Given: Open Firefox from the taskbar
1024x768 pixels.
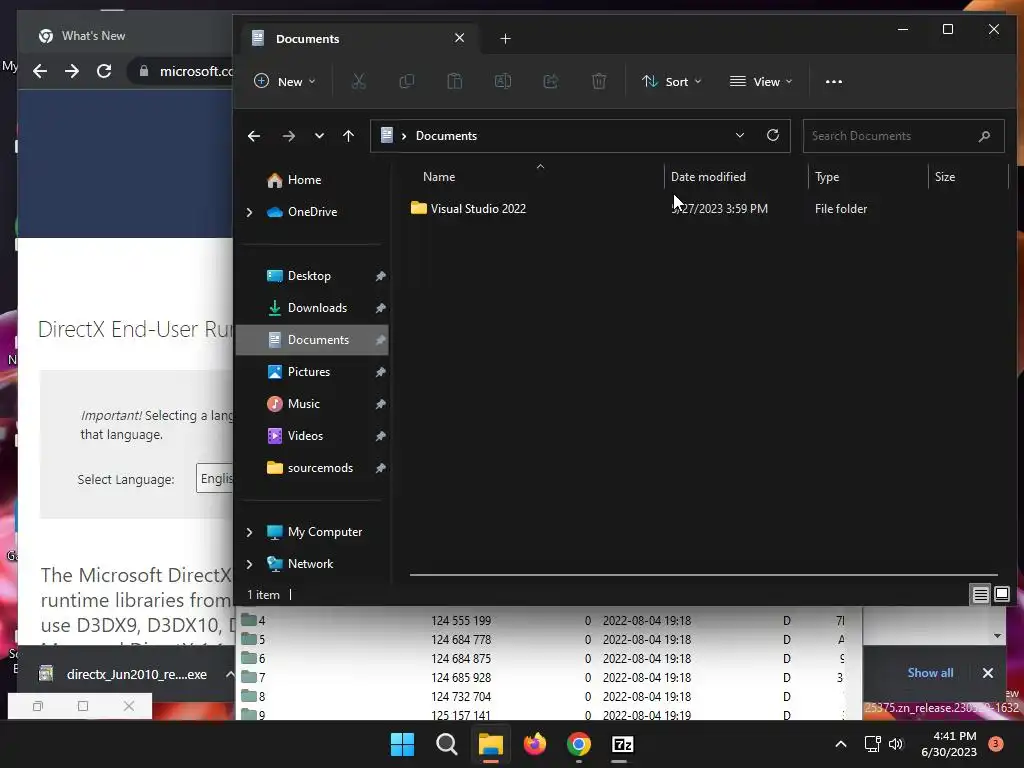Looking at the screenshot, I should [535, 744].
